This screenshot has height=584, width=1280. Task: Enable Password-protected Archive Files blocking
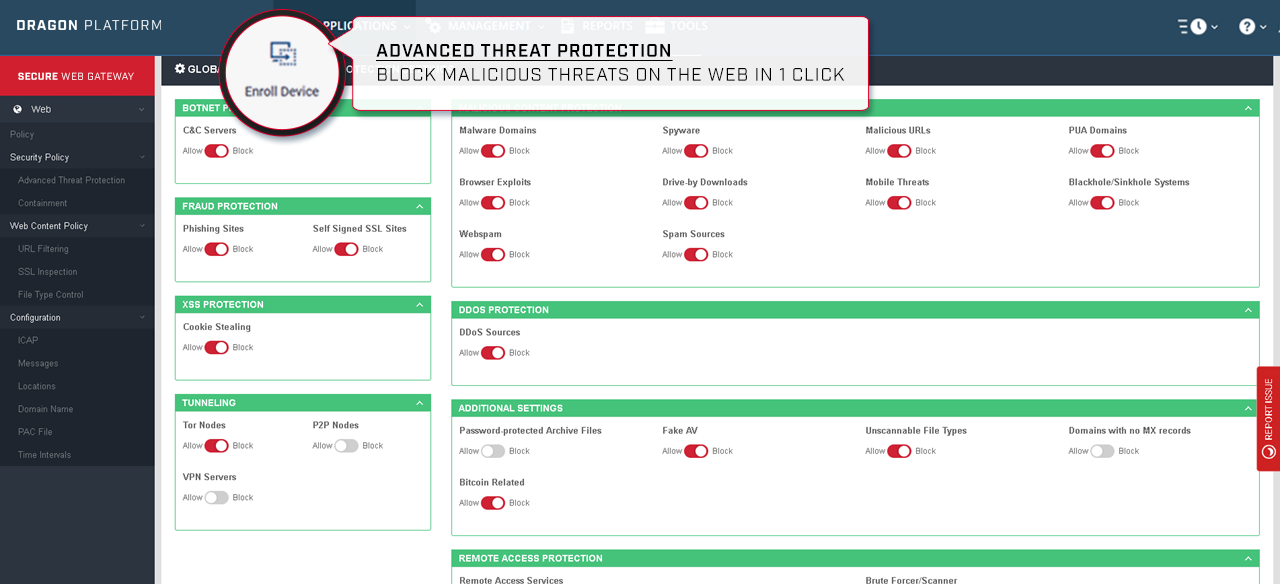coord(493,451)
